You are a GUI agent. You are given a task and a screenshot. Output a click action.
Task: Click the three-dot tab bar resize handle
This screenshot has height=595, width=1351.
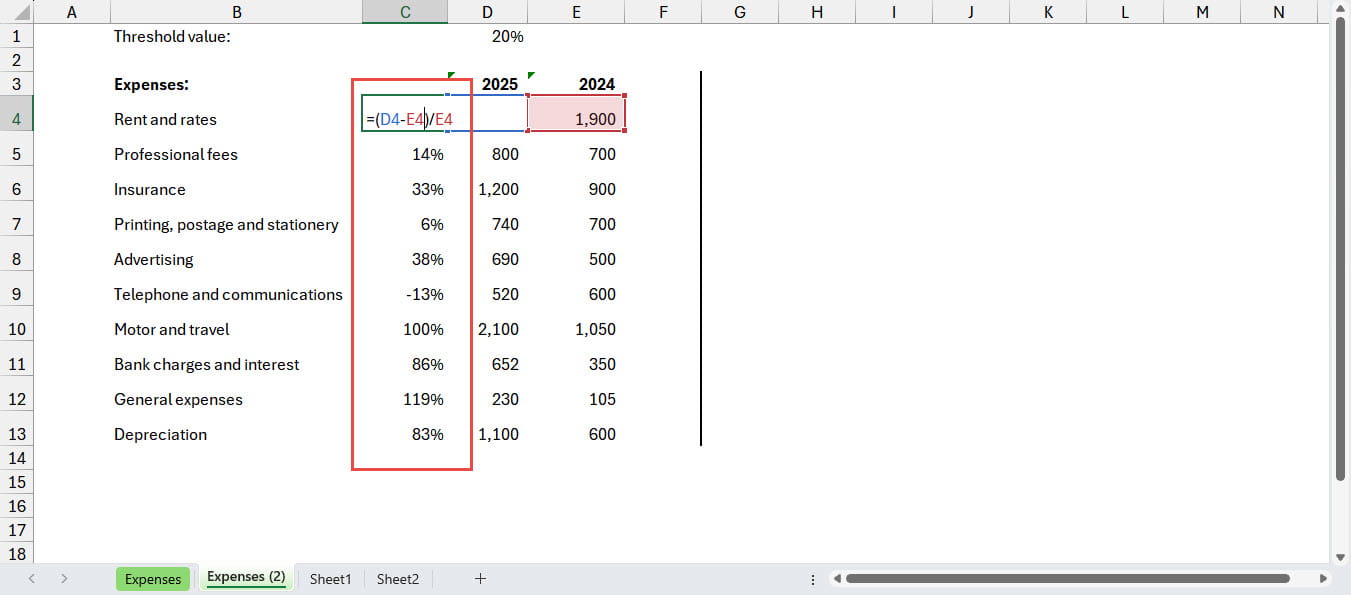tap(812, 578)
